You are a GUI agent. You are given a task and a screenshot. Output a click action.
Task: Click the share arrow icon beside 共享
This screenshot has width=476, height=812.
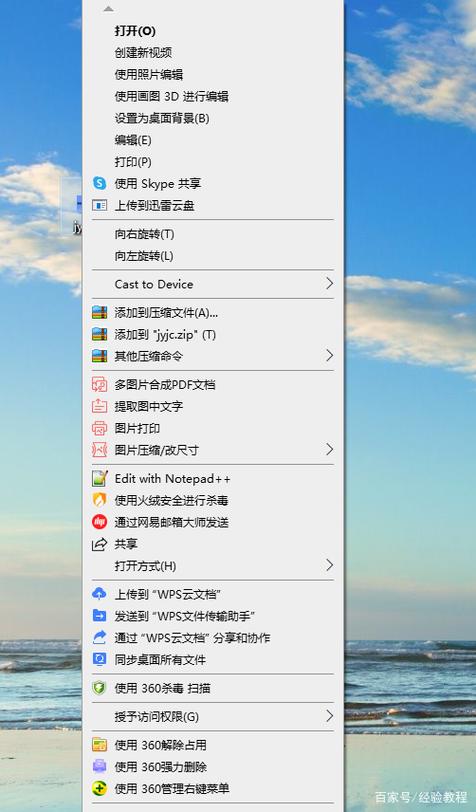click(x=99, y=544)
